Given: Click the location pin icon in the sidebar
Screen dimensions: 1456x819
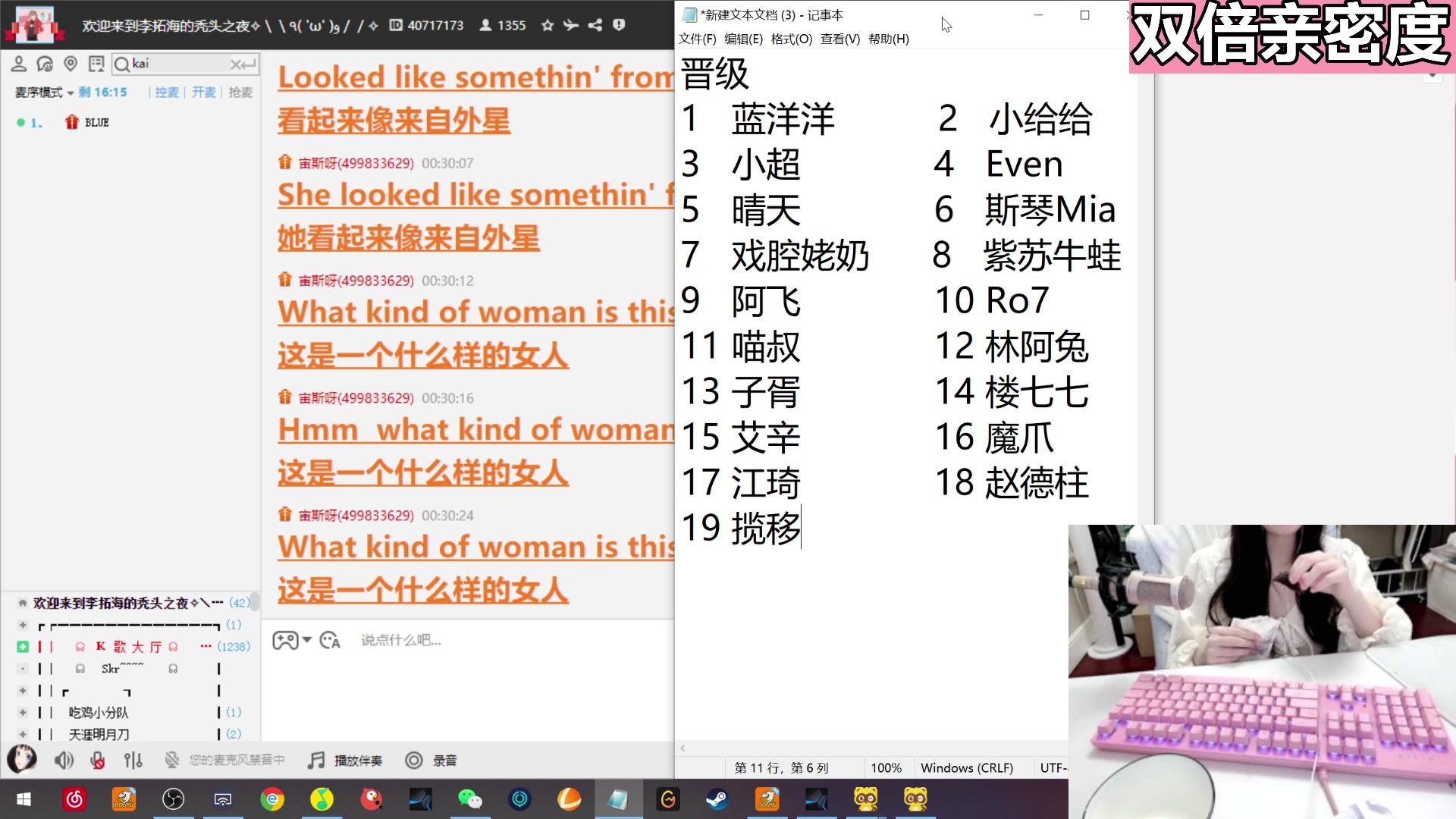Looking at the screenshot, I should coord(71,64).
